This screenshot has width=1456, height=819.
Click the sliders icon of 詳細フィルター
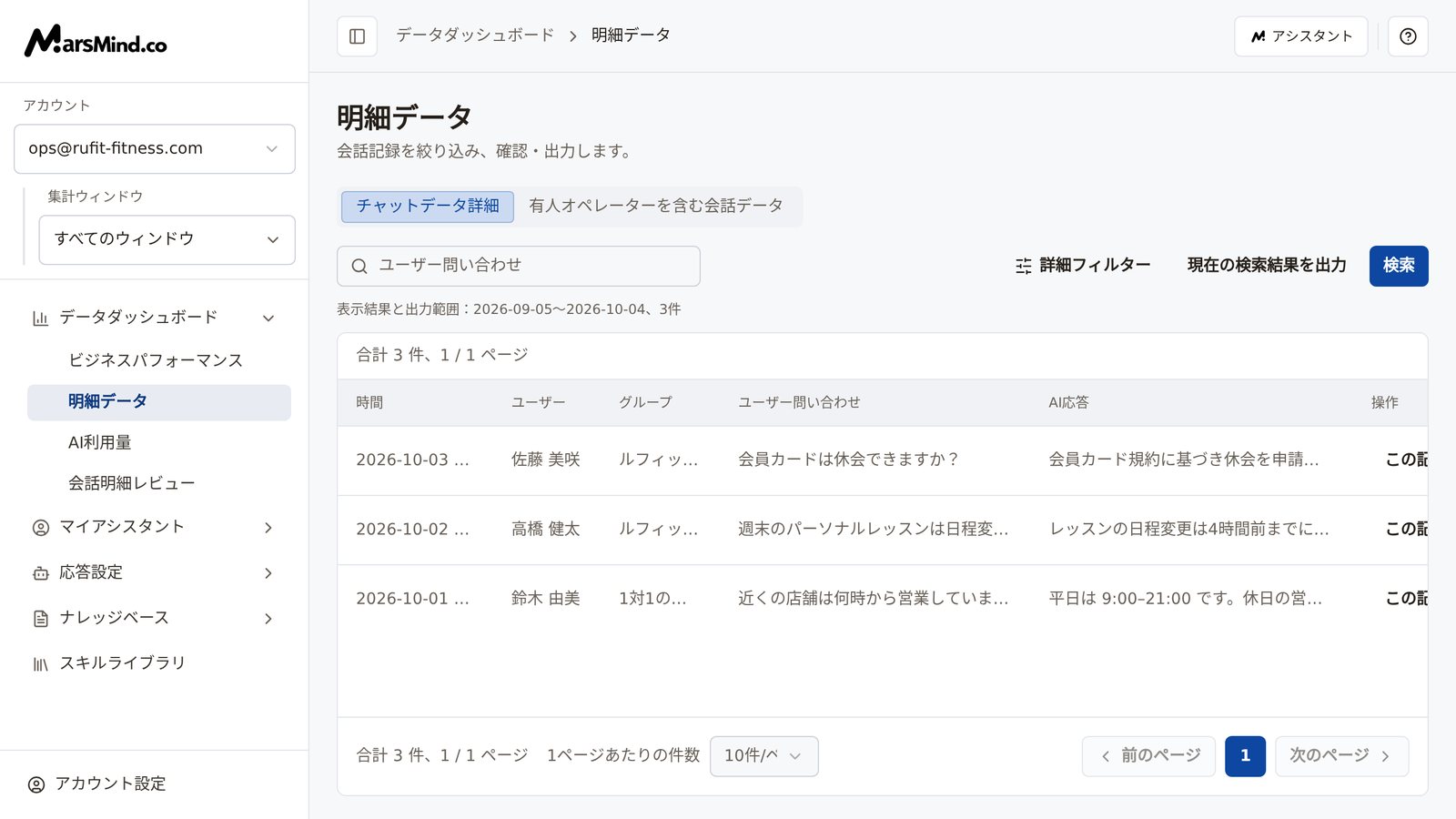coord(1024,266)
